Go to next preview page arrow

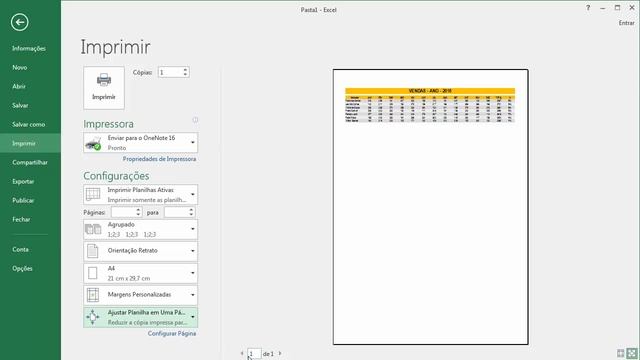[x=280, y=353]
